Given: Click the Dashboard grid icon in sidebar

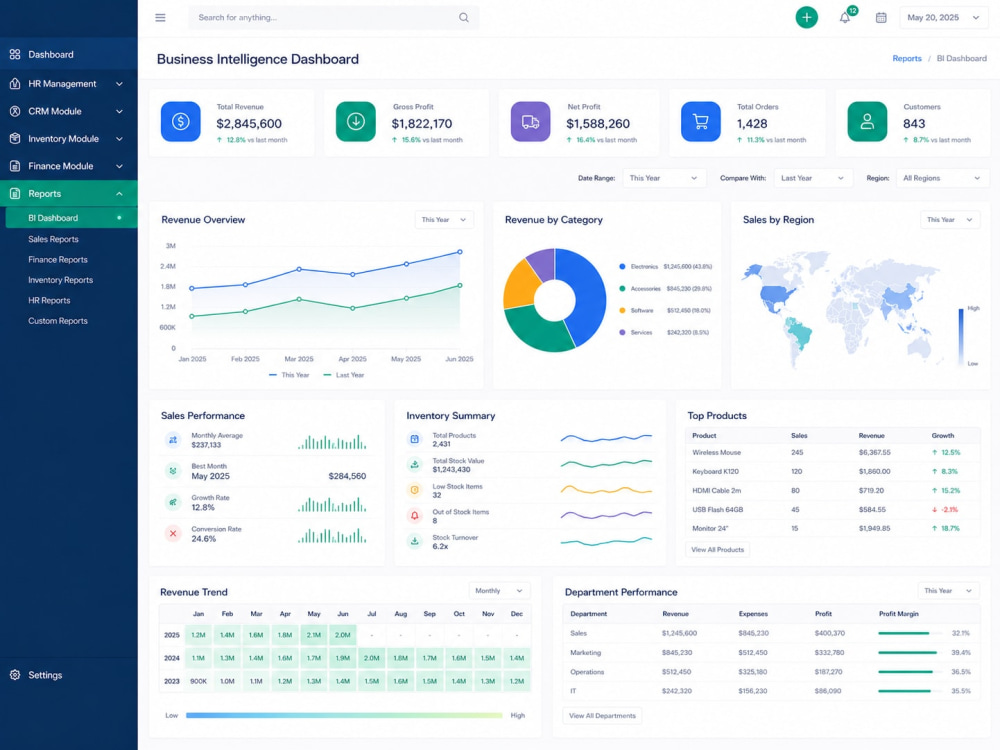Looking at the screenshot, I should 15,55.
